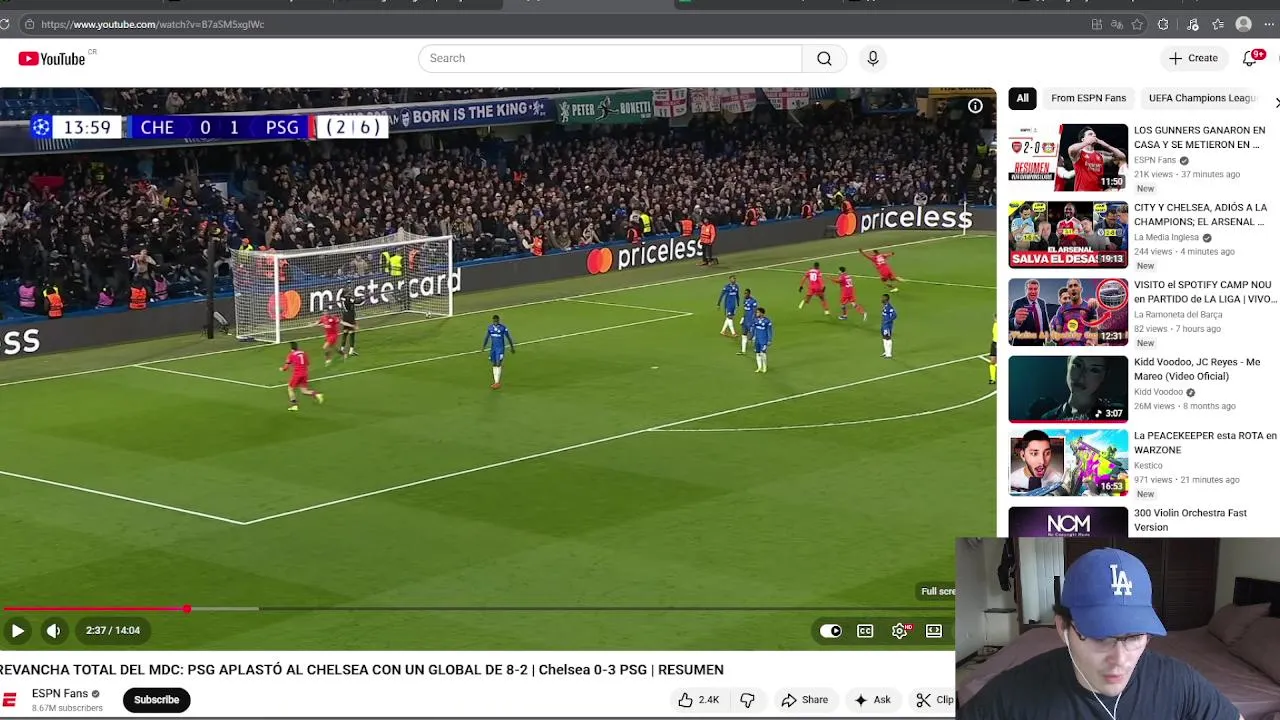Click the YouTube home logo

[x=52, y=59]
